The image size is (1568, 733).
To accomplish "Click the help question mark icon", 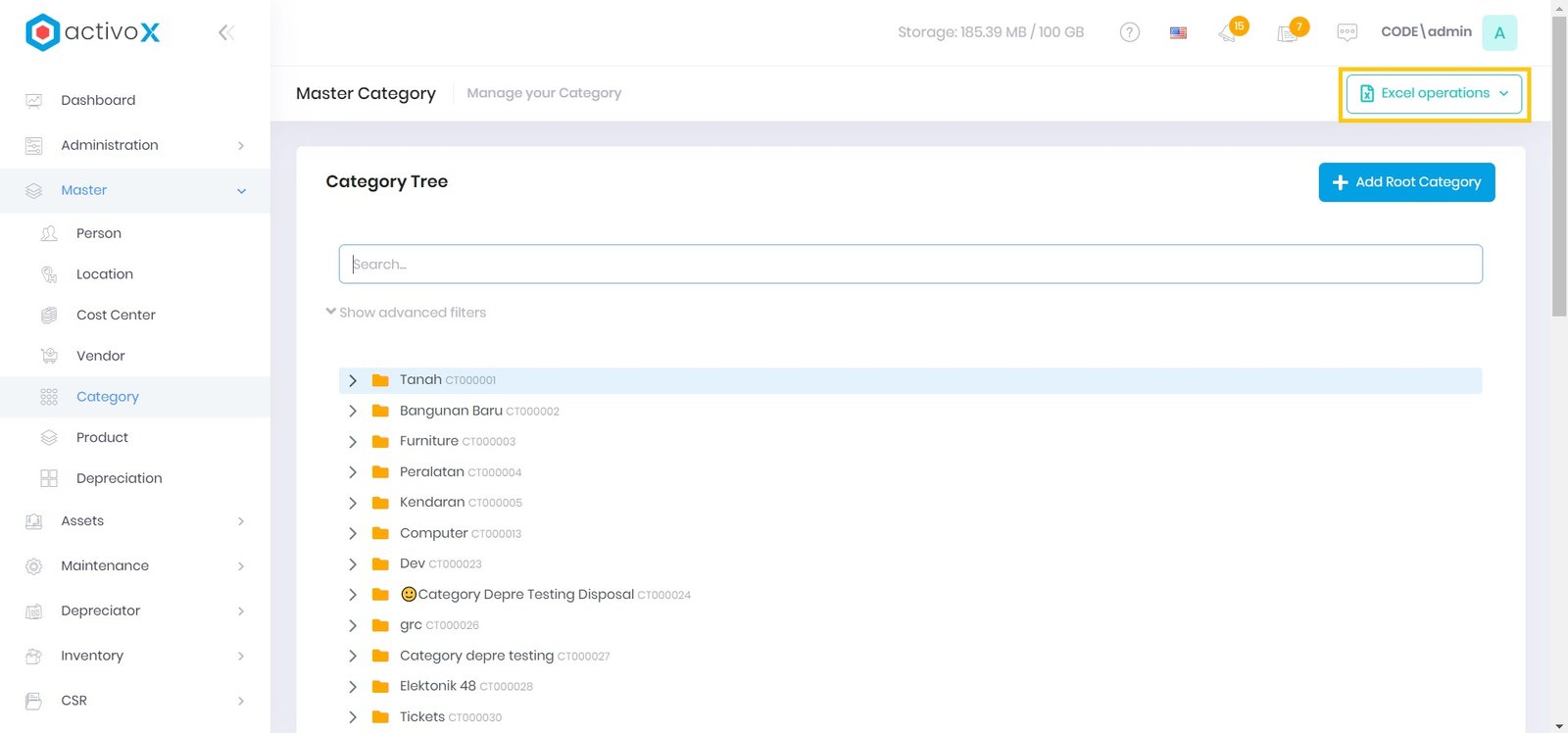I will tap(1129, 32).
